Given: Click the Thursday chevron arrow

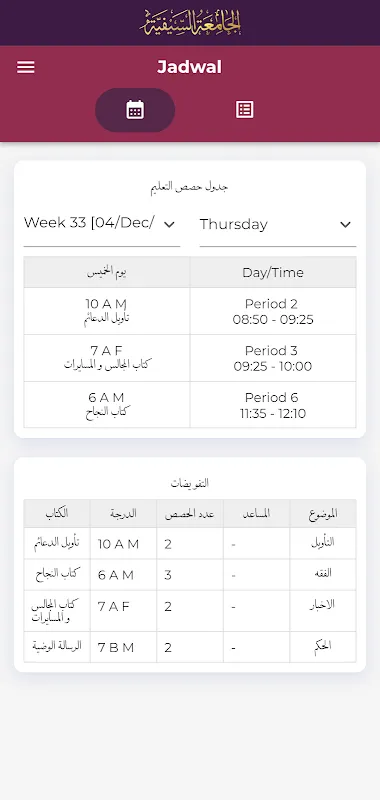Looking at the screenshot, I should pyautogui.click(x=345, y=224).
